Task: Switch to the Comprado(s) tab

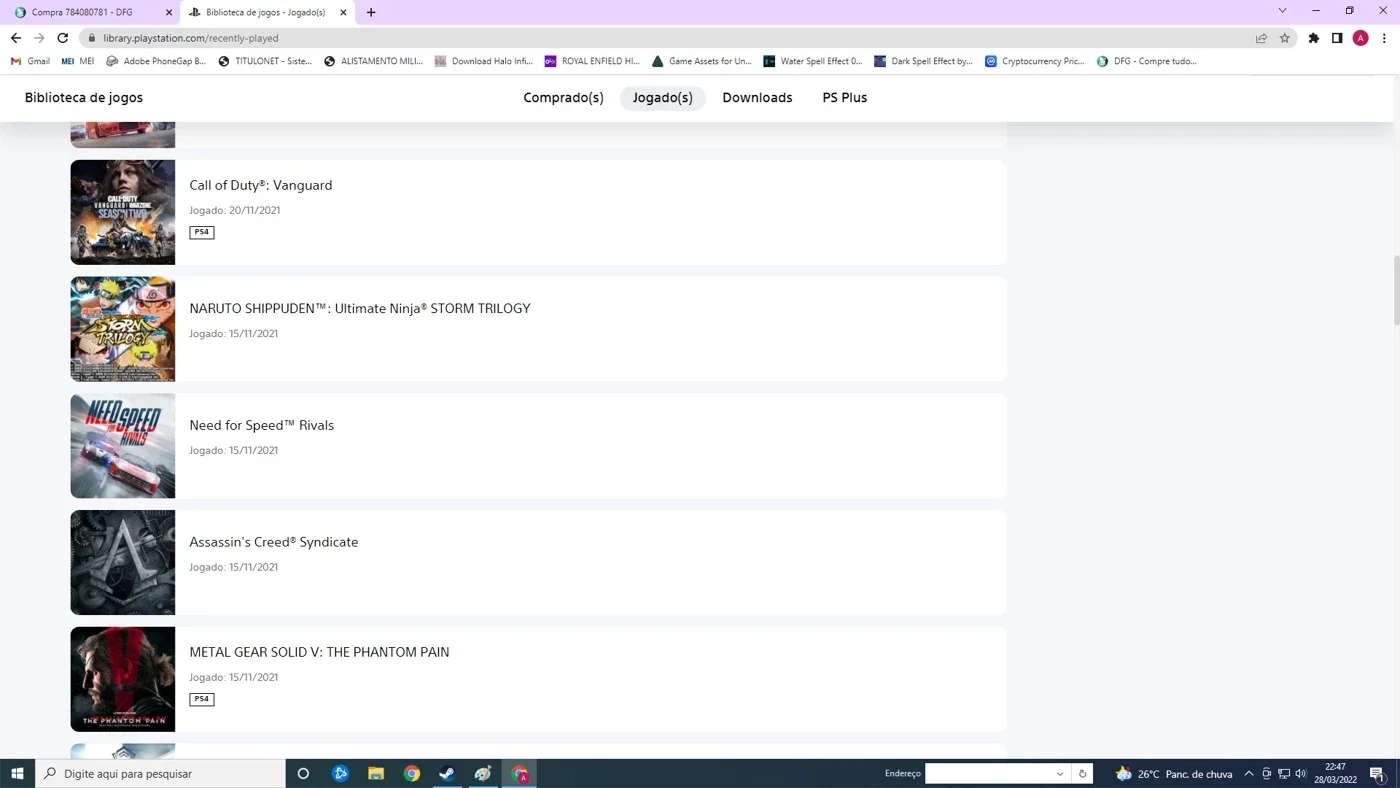Action: [563, 98]
